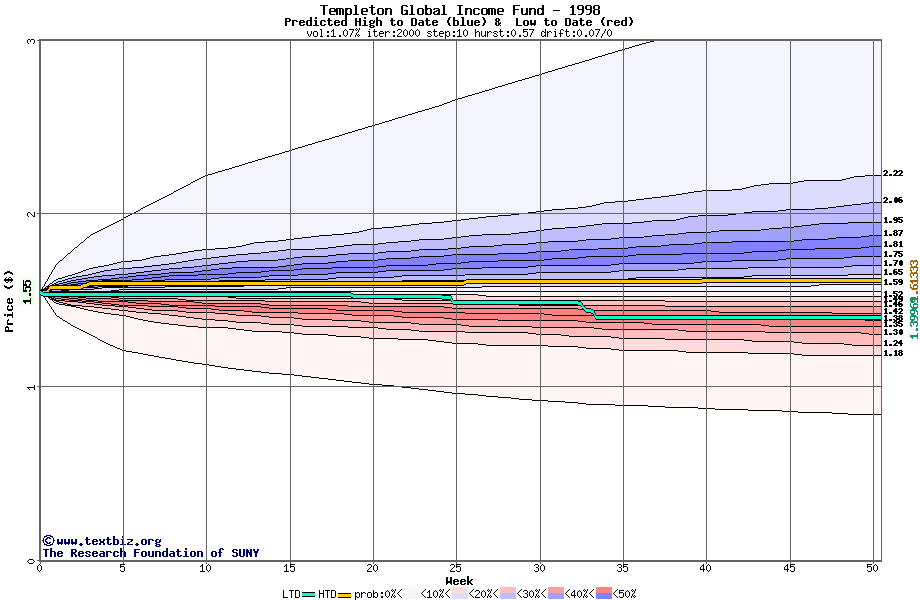The height and width of the screenshot is (600, 920).
Task: Click the end value label "1.95"
Action: (x=893, y=221)
